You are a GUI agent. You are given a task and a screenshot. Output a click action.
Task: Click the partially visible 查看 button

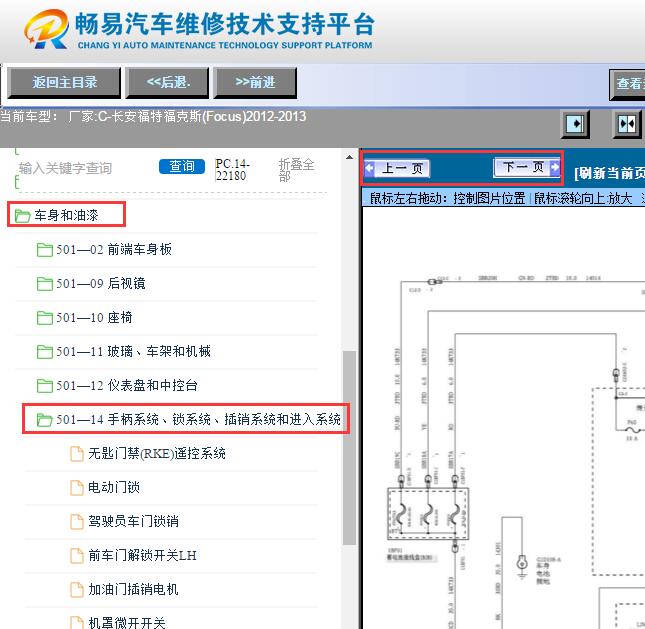coord(627,84)
